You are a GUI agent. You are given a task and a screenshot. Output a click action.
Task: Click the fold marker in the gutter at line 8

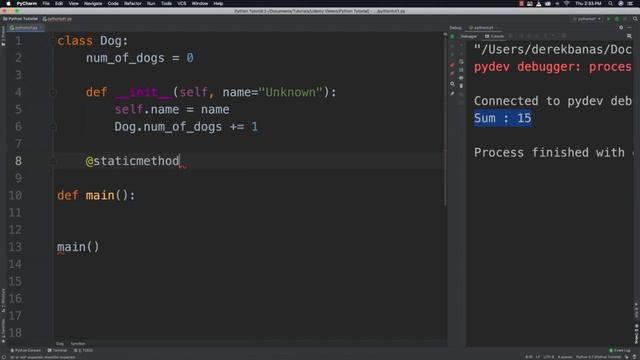pos(53,161)
